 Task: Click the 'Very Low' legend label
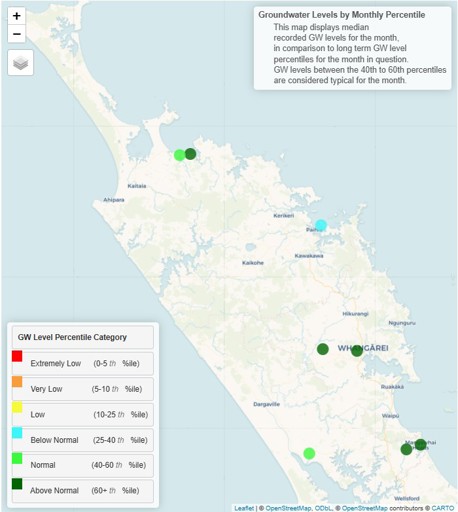46,389
